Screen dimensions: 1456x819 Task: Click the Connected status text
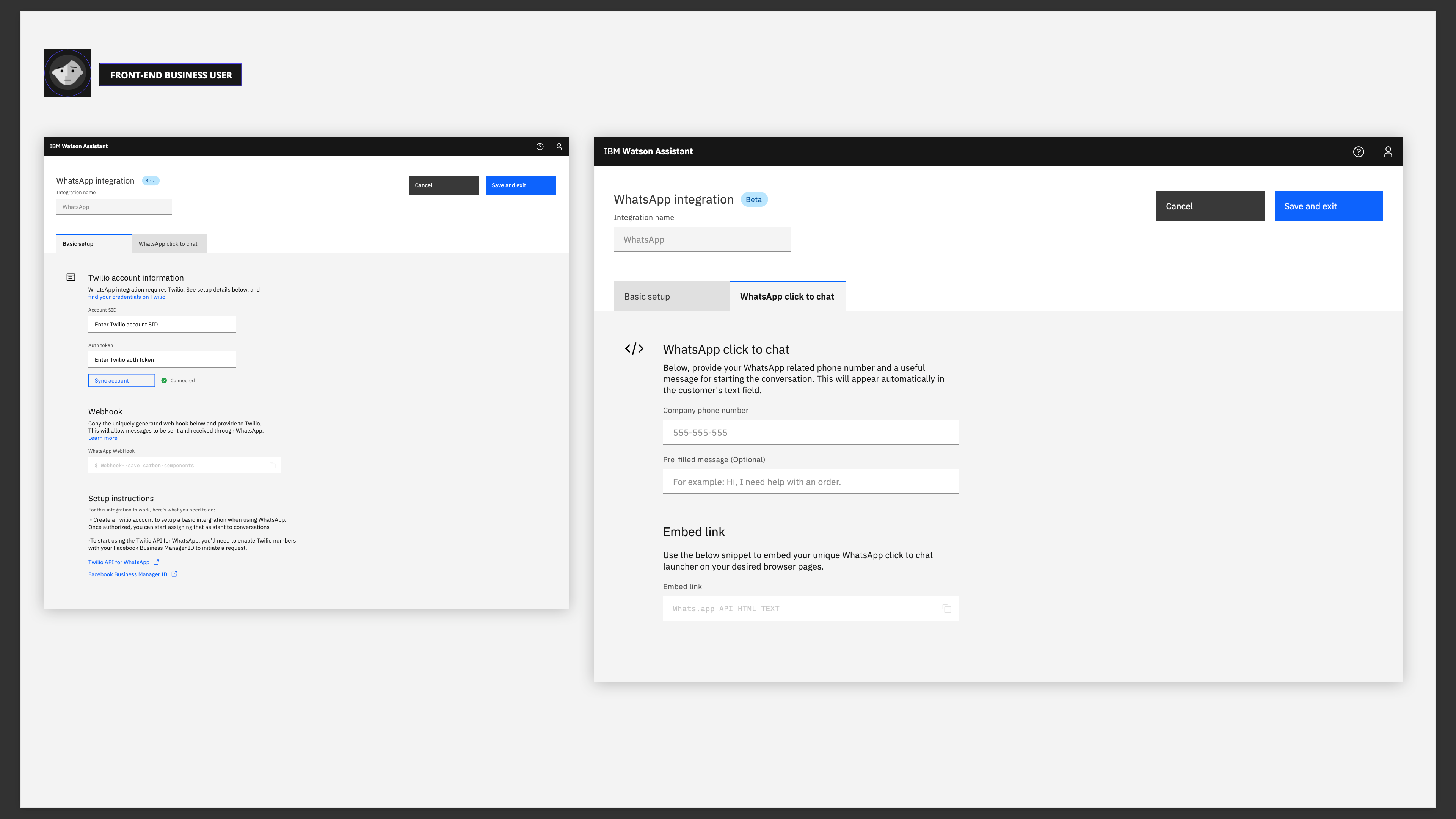[x=182, y=380]
